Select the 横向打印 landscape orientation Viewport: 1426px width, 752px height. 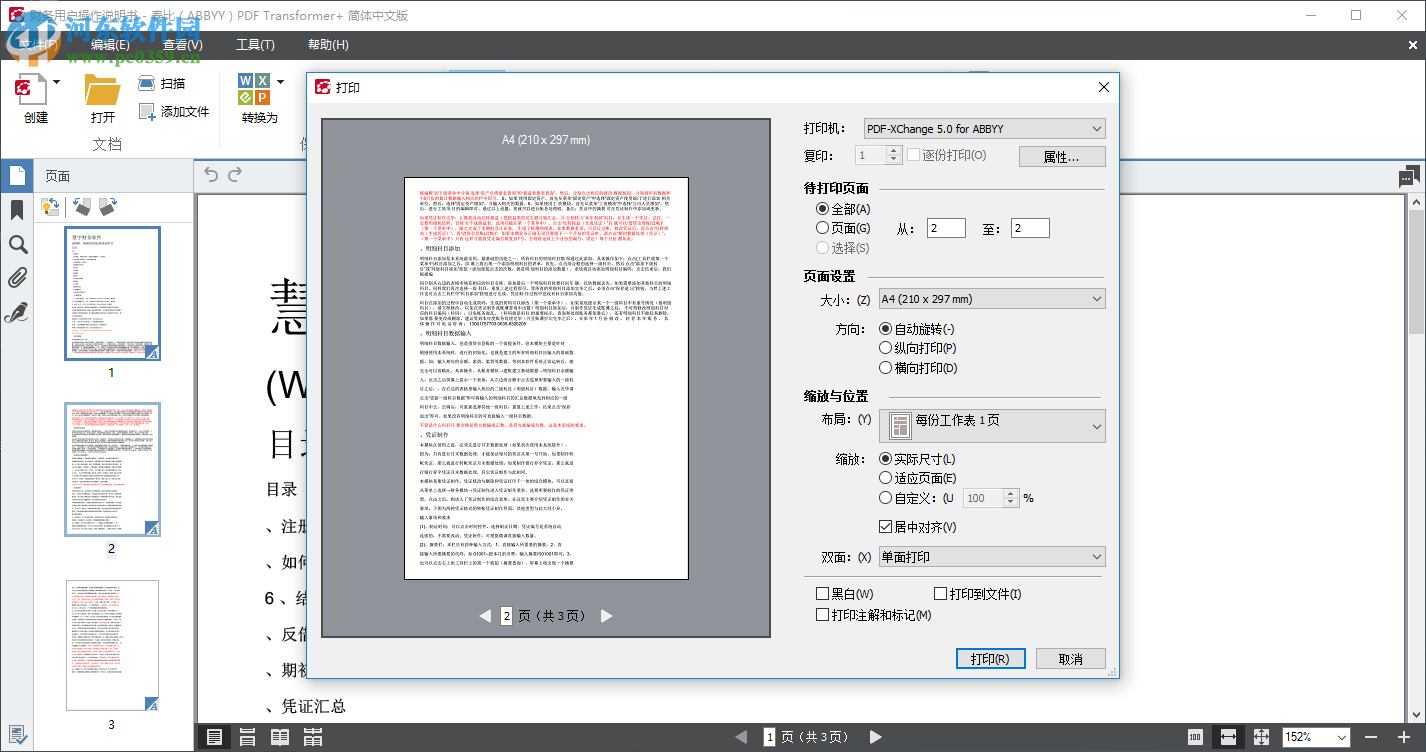(x=884, y=367)
